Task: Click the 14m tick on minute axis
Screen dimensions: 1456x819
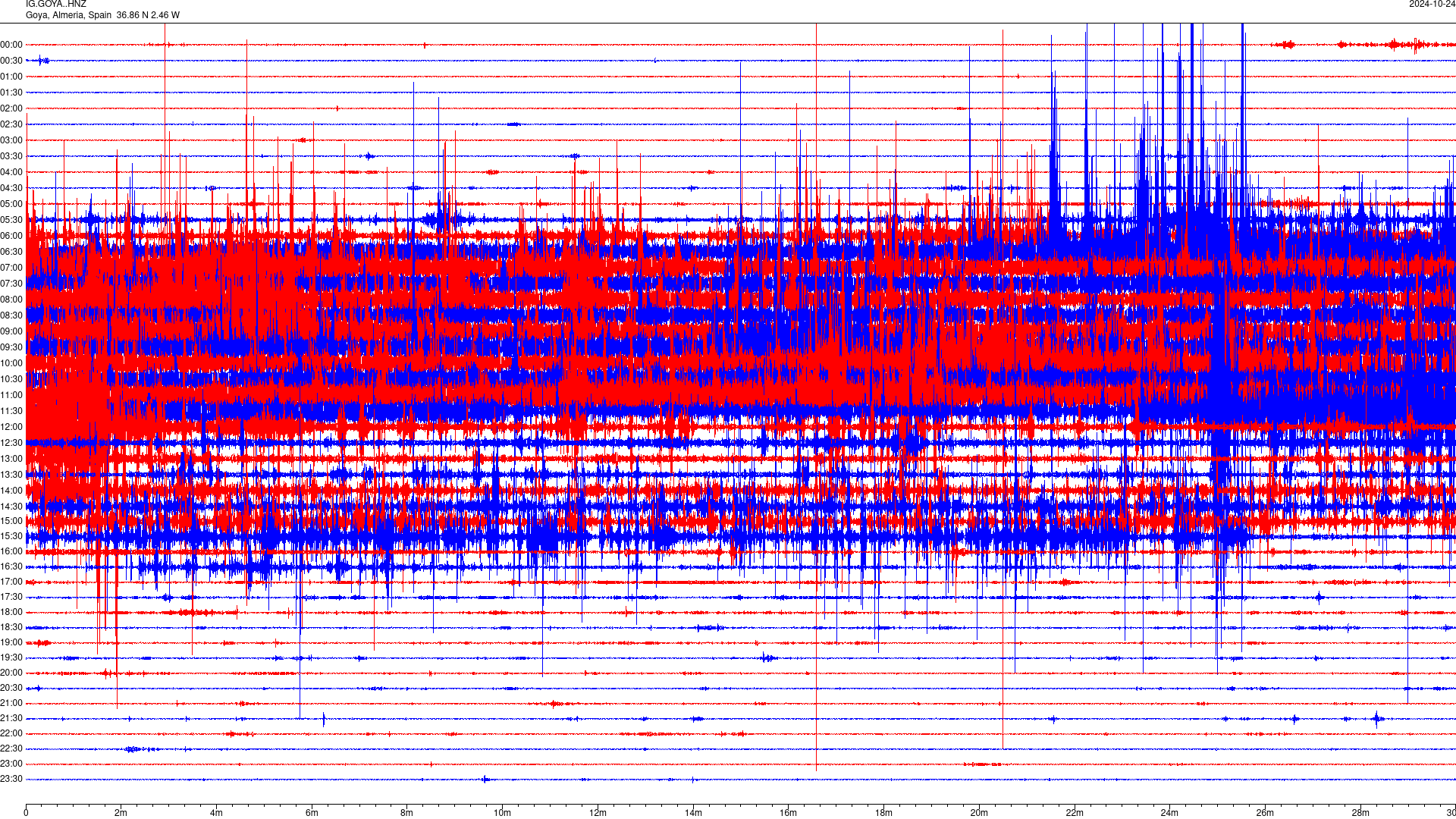Action: point(693,813)
